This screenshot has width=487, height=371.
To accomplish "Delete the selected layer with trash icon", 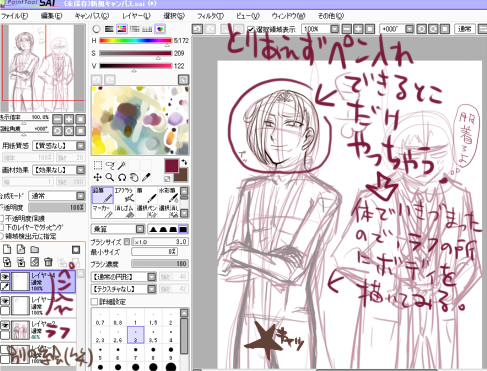I will tap(48, 262).
